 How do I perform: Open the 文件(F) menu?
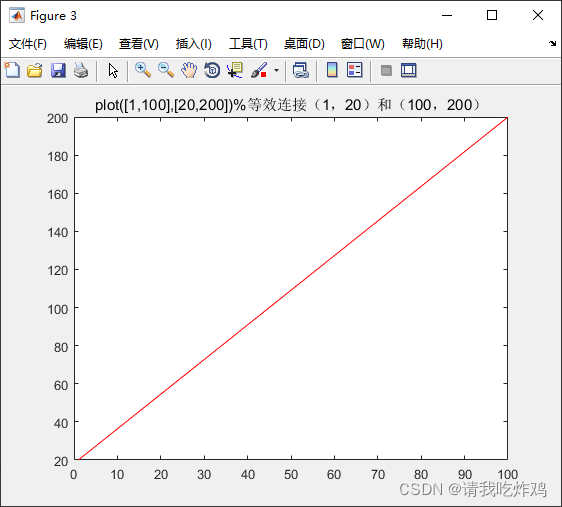click(x=28, y=44)
